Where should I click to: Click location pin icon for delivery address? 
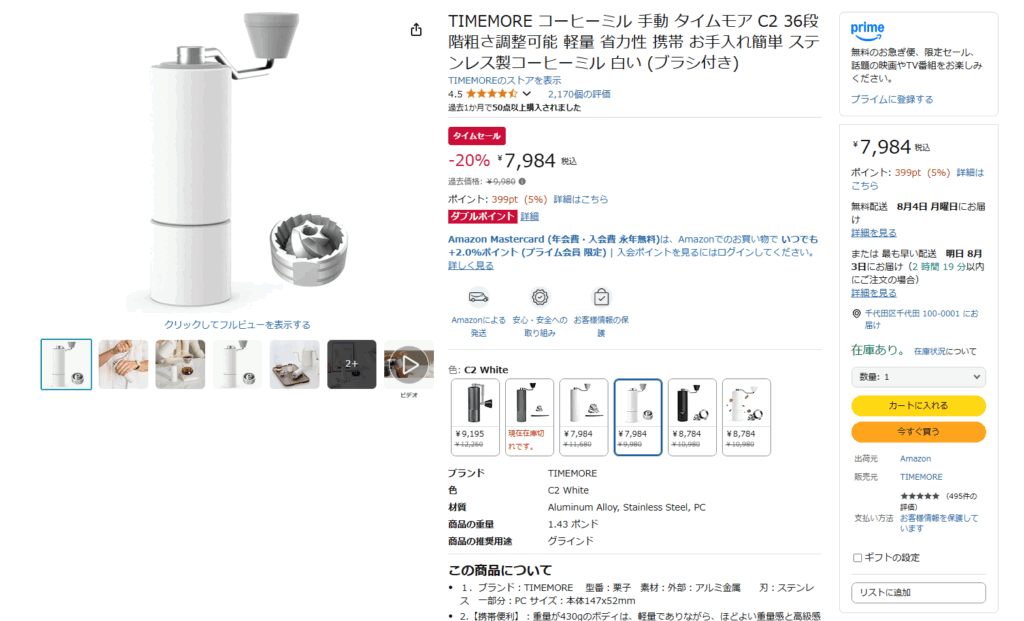point(856,313)
